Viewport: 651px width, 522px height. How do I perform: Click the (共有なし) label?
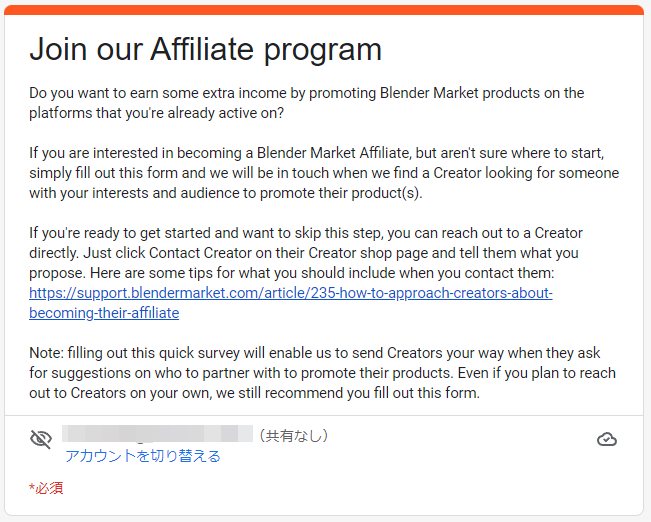coord(293,435)
